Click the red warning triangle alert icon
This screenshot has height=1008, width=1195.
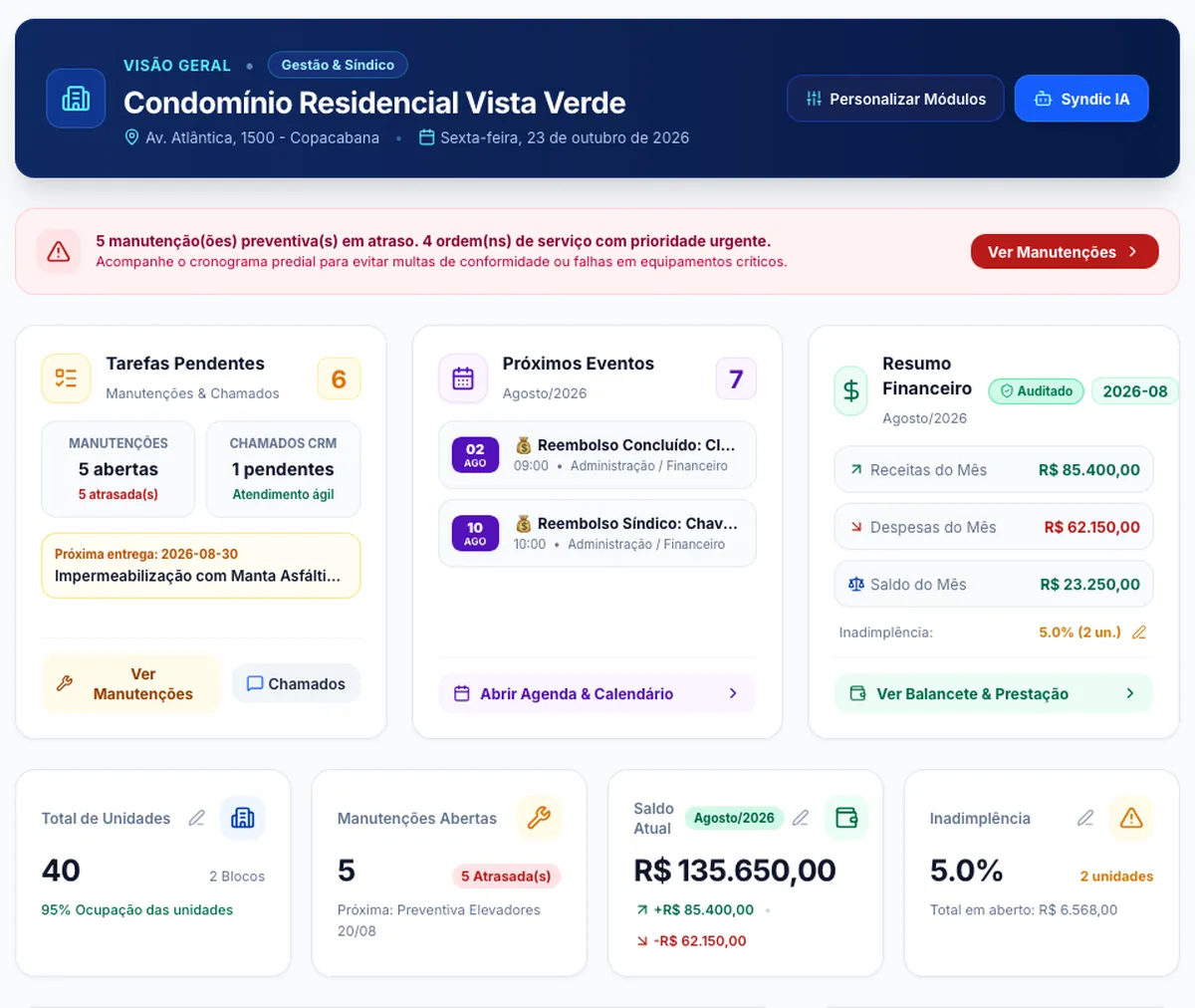pyautogui.click(x=59, y=251)
